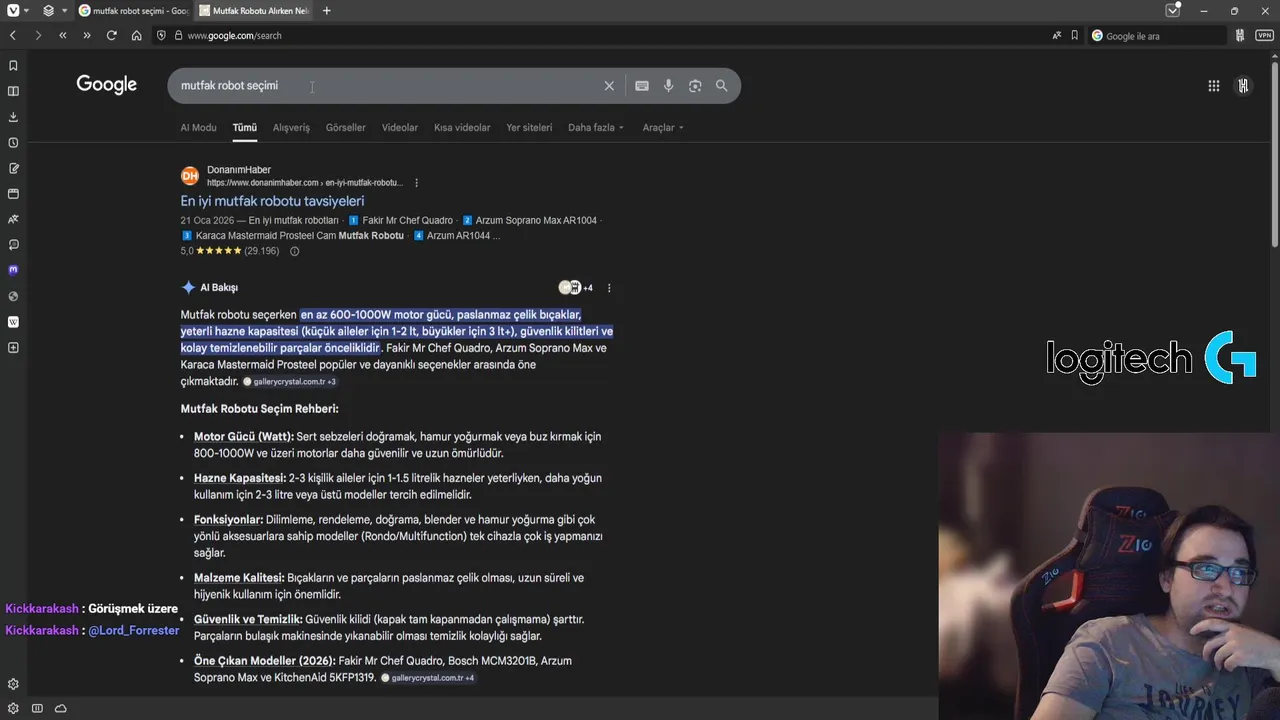Go back one page
The image size is (1280, 720).
click(x=13, y=35)
